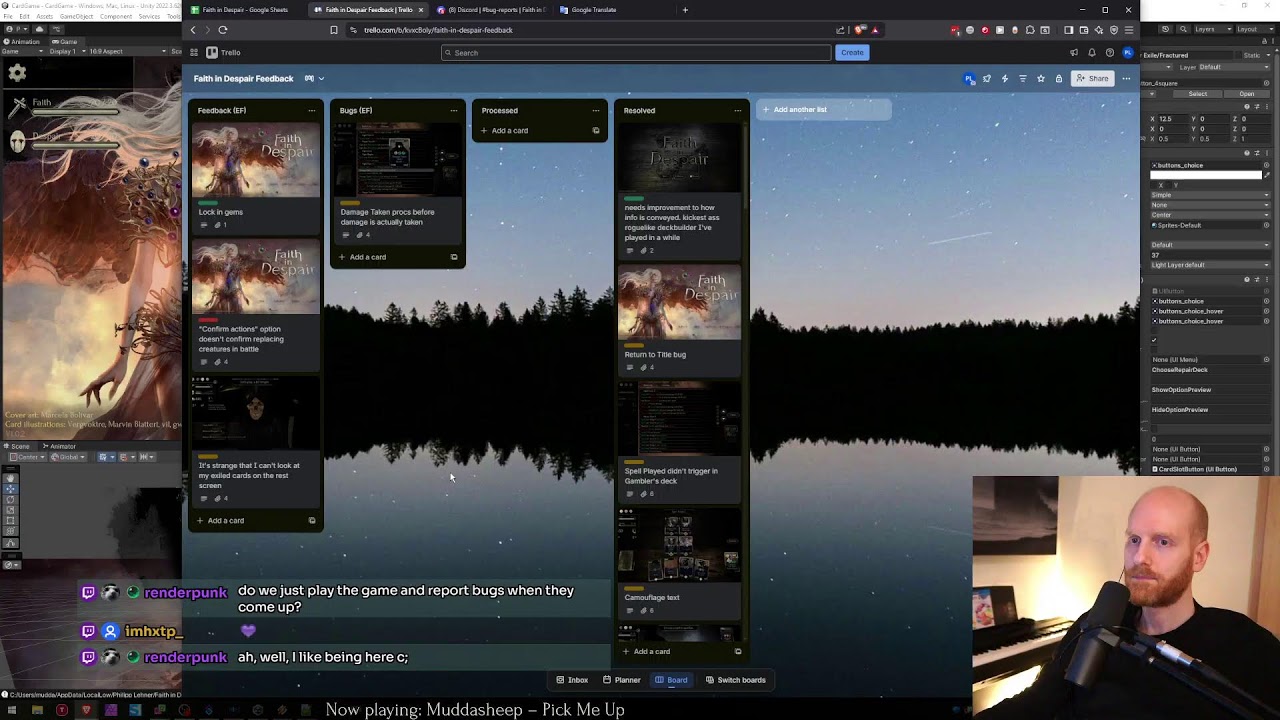Open Unity GameObject menu

(x=76, y=16)
